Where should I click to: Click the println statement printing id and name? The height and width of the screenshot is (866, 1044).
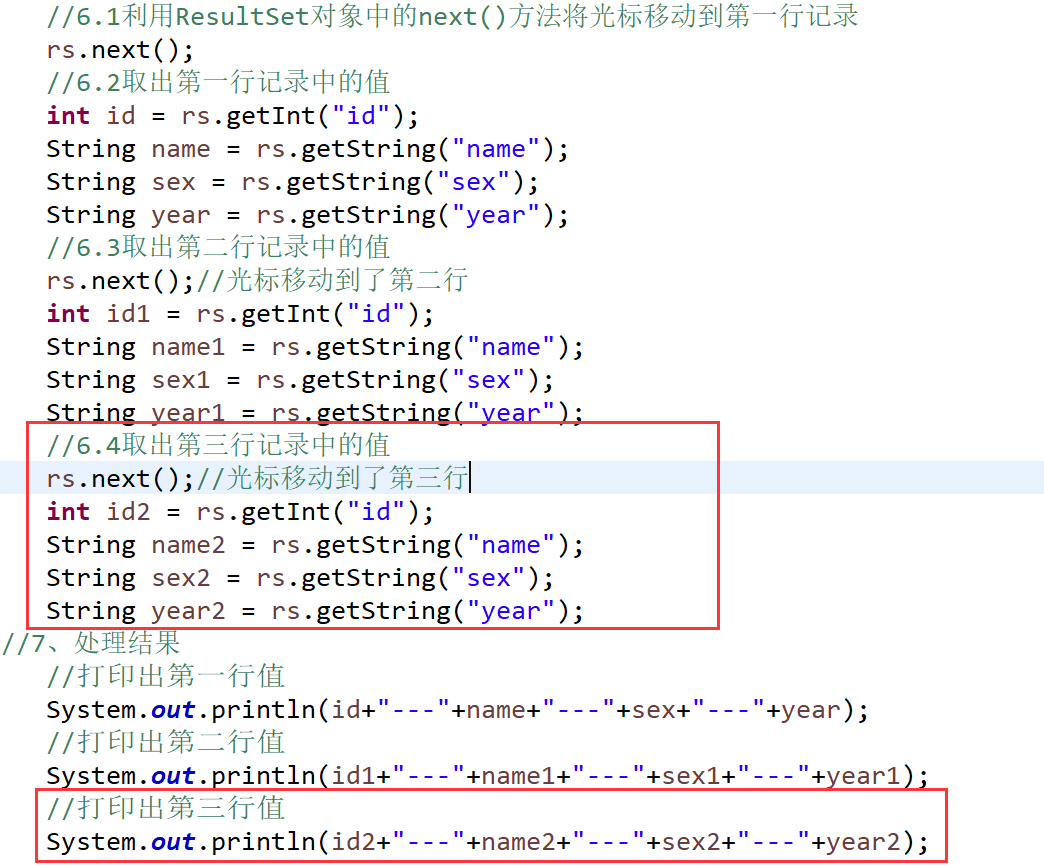pyautogui.click(x=457, y=710)
